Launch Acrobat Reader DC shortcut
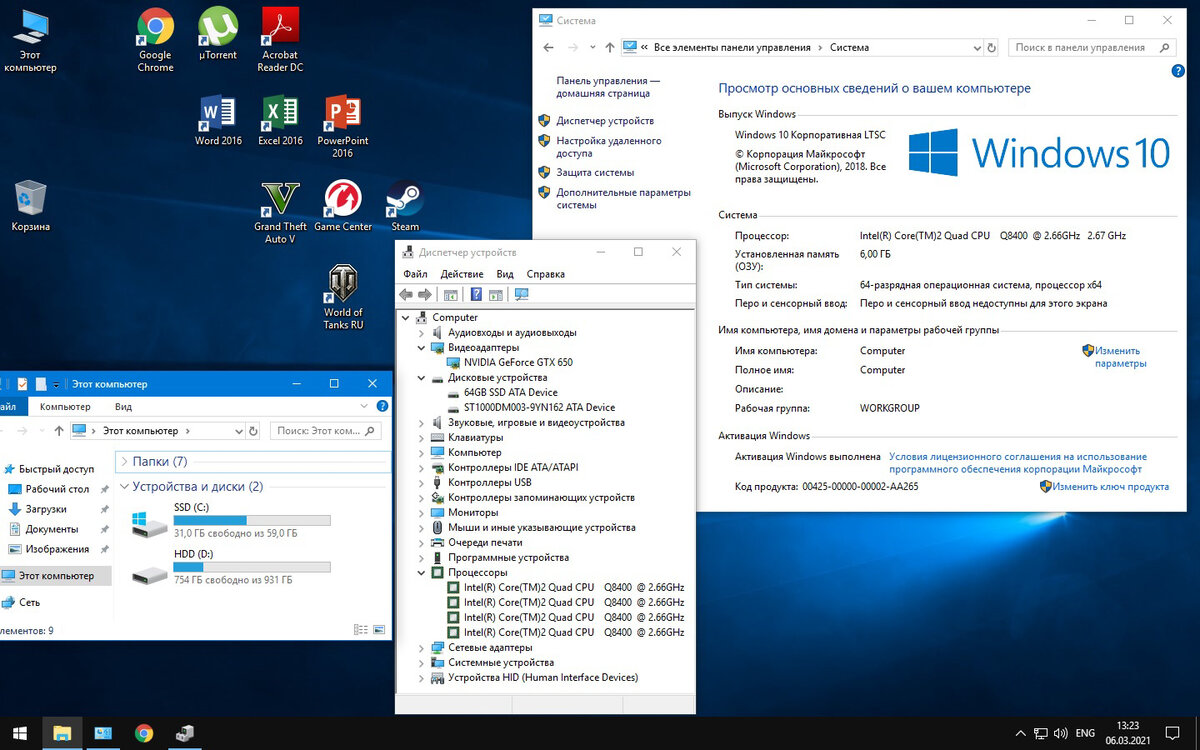 pyautogui.click(x=280, y=40)
